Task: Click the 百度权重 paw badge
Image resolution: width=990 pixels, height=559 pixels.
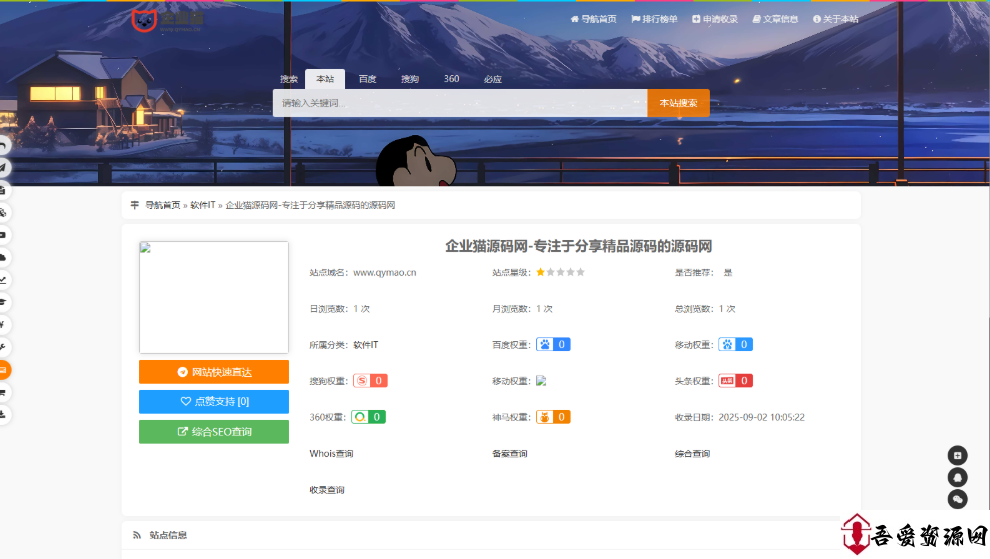Action: coord(553,344)
